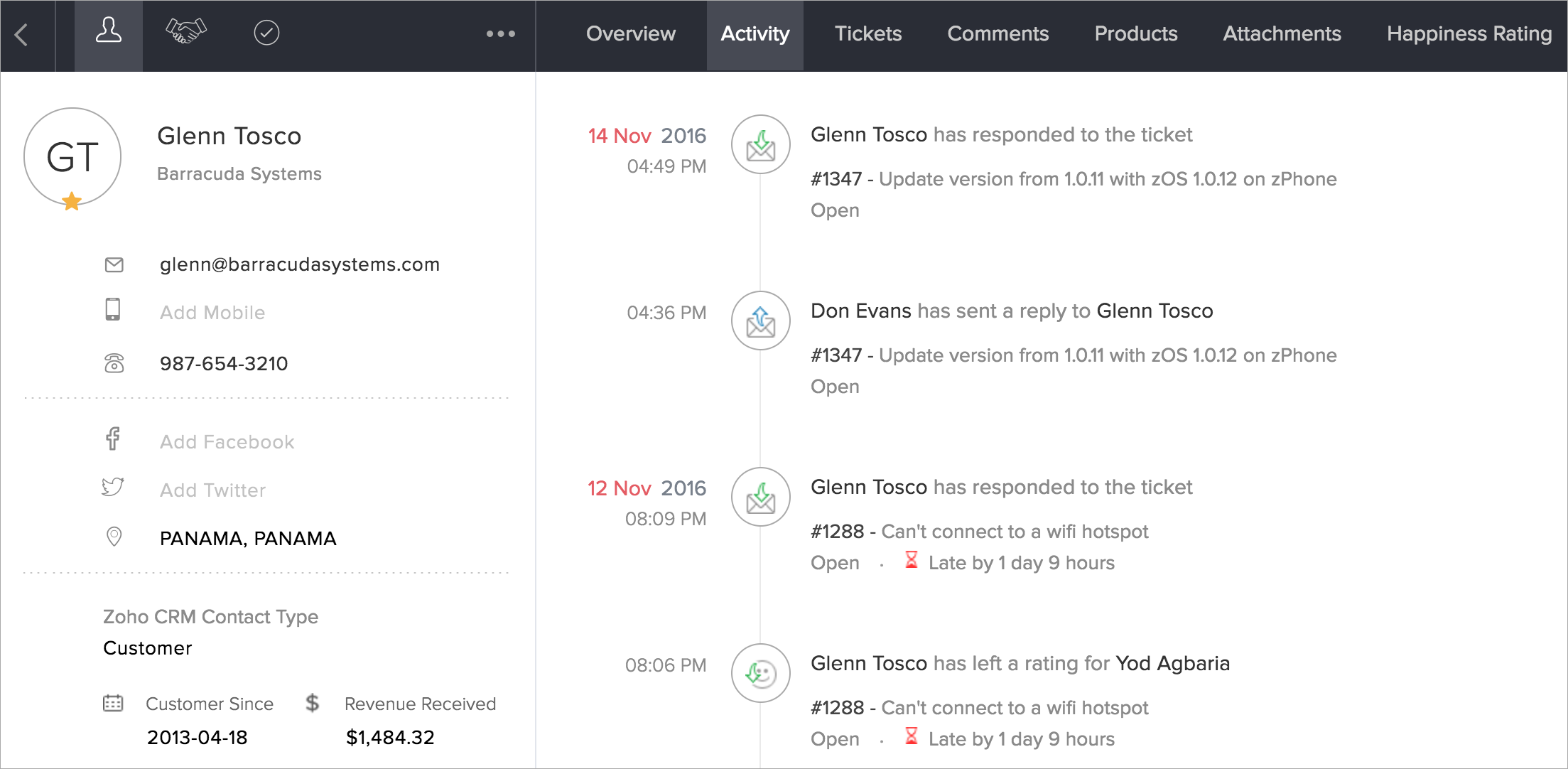Viewport: 1568px width, 769px height.
Task: Click the Twitter bird icon
Action: click(x=113, y=488)
